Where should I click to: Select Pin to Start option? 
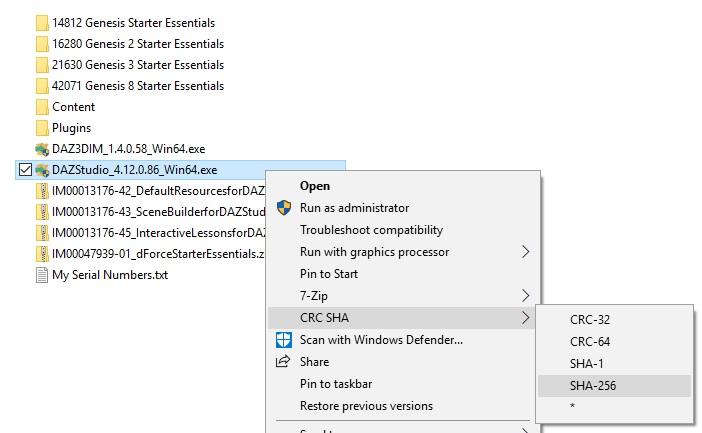tap(329, 274)
